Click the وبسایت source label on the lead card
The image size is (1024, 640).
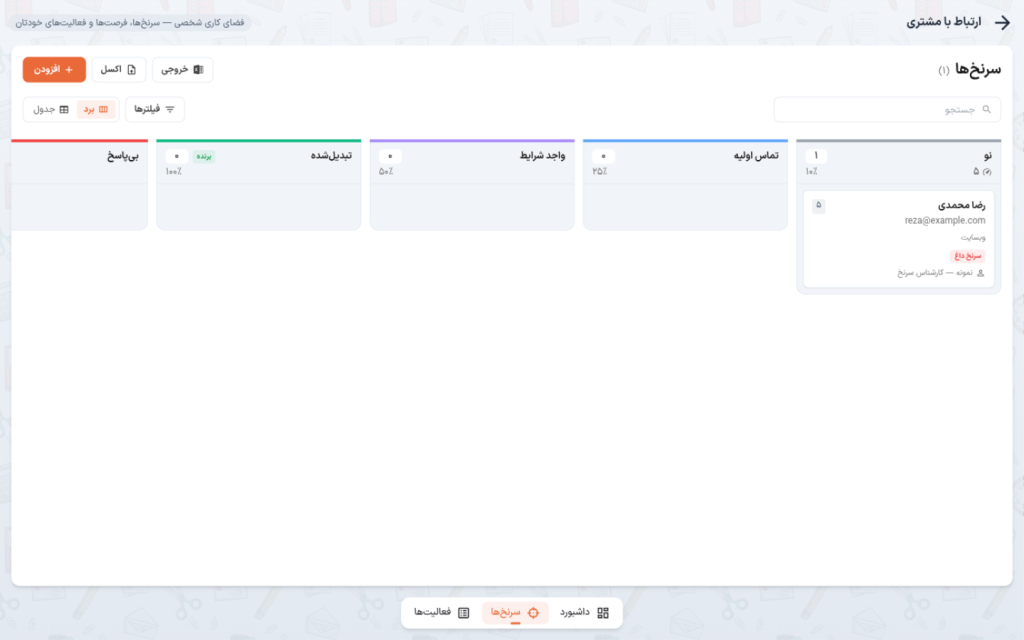coord(973,238)
